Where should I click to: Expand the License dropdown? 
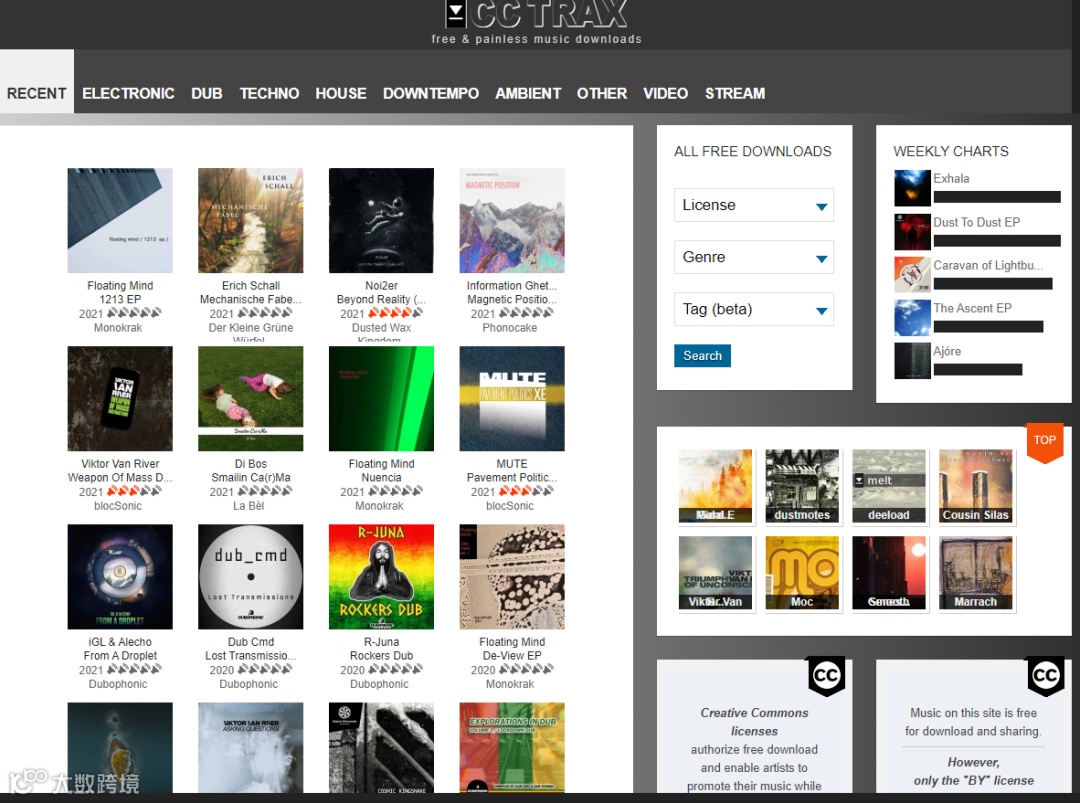(x=754, y=205)
